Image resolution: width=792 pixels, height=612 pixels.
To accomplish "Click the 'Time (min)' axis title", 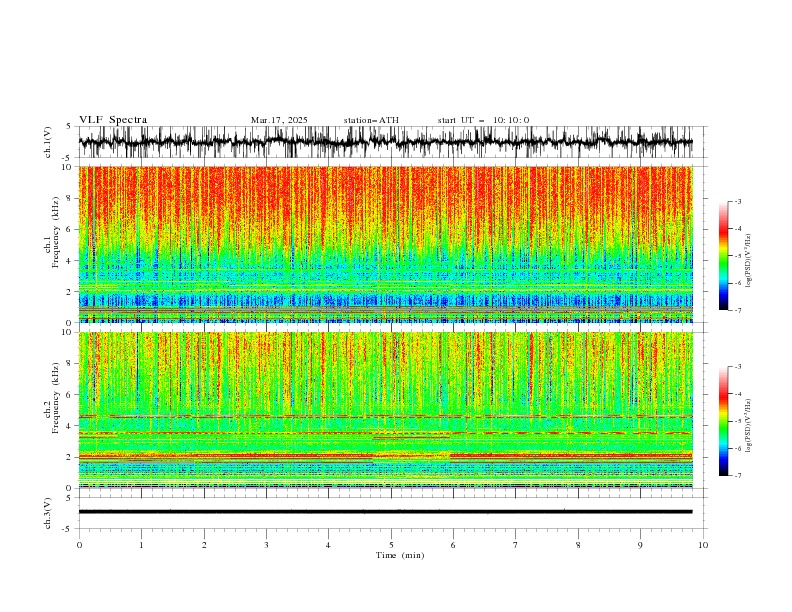I will click(400, 555).
